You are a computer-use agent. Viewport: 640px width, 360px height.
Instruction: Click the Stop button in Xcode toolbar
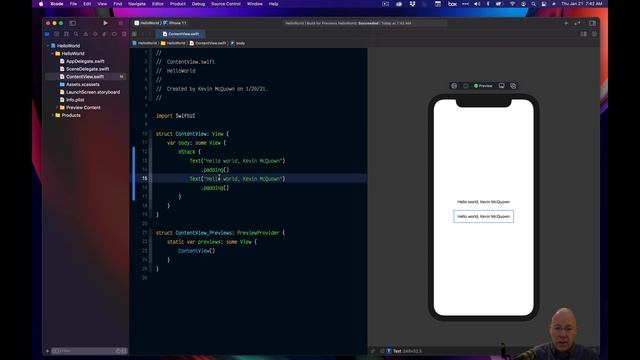coord(120,23)
